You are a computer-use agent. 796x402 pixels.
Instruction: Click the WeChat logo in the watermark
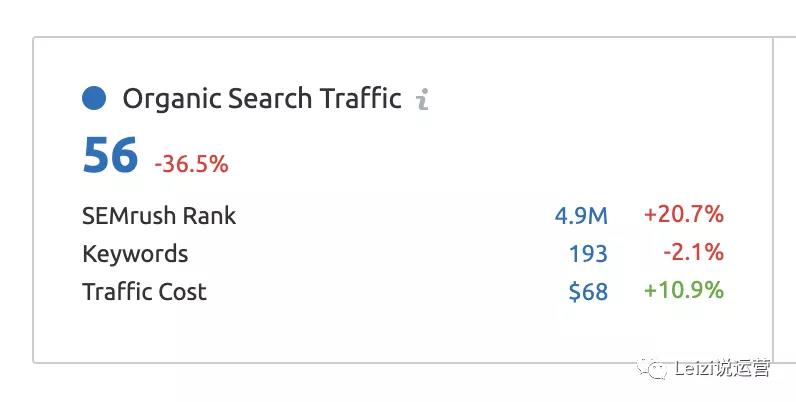[652, 368]
